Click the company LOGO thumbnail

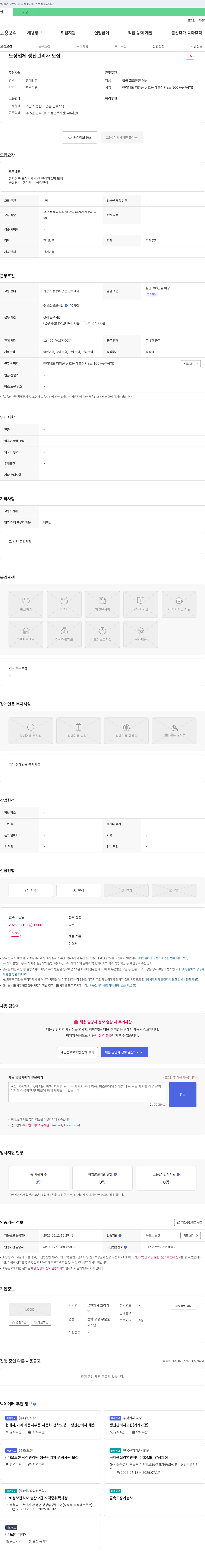tap(30, 1309)
